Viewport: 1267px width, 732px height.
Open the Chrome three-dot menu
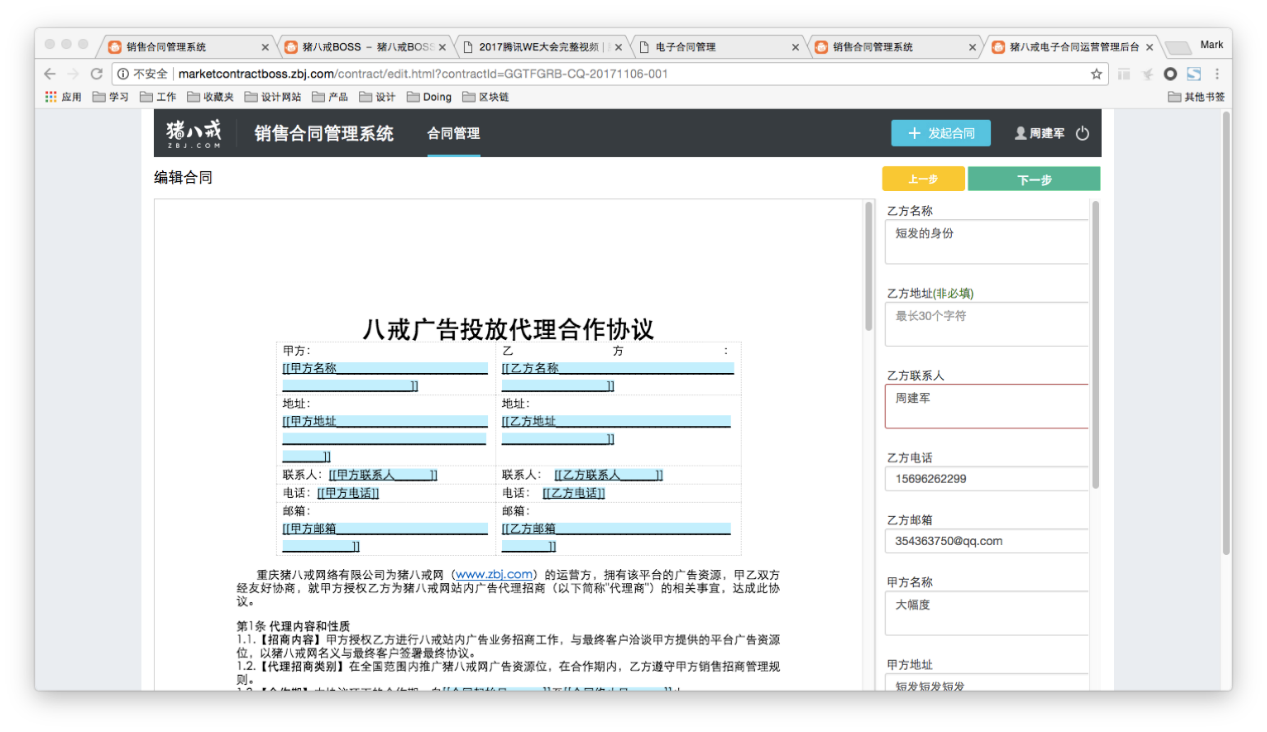1217,74
